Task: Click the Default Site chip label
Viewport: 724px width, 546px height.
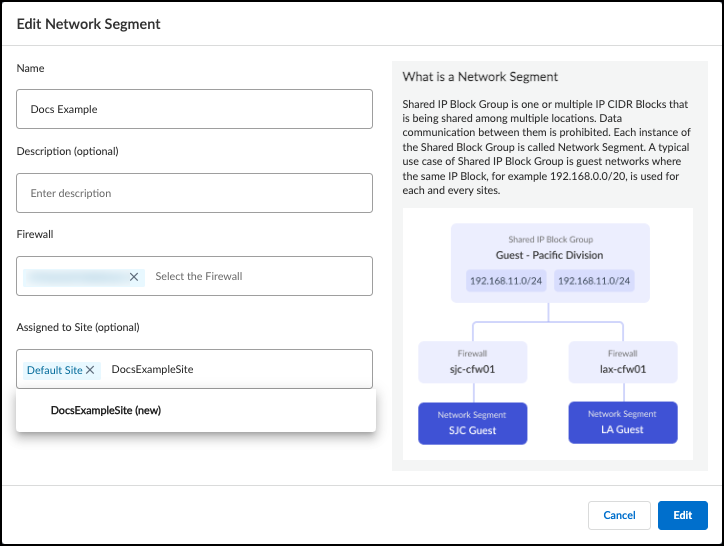Action: 54,370
